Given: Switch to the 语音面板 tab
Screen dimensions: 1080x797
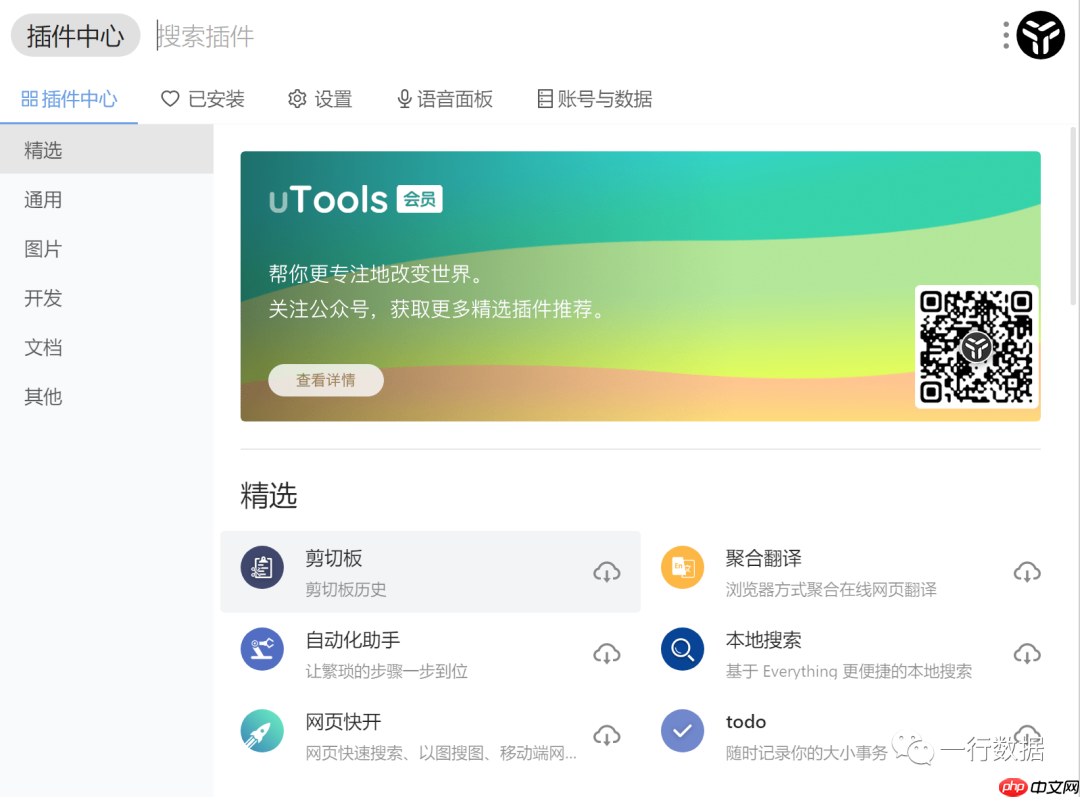Looking at the screenshot, I should (444, 99).
